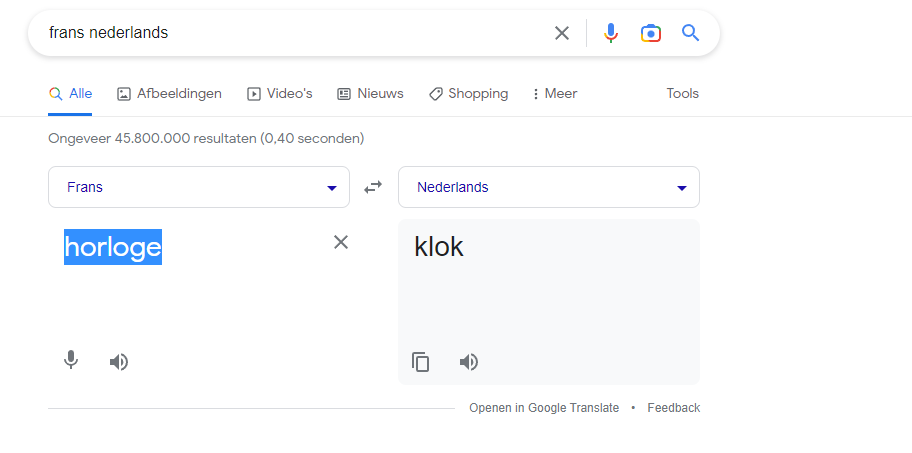Dictate source text with translate microphone
912x453 pixels.
pyautogui.click(x=71, y=361)
